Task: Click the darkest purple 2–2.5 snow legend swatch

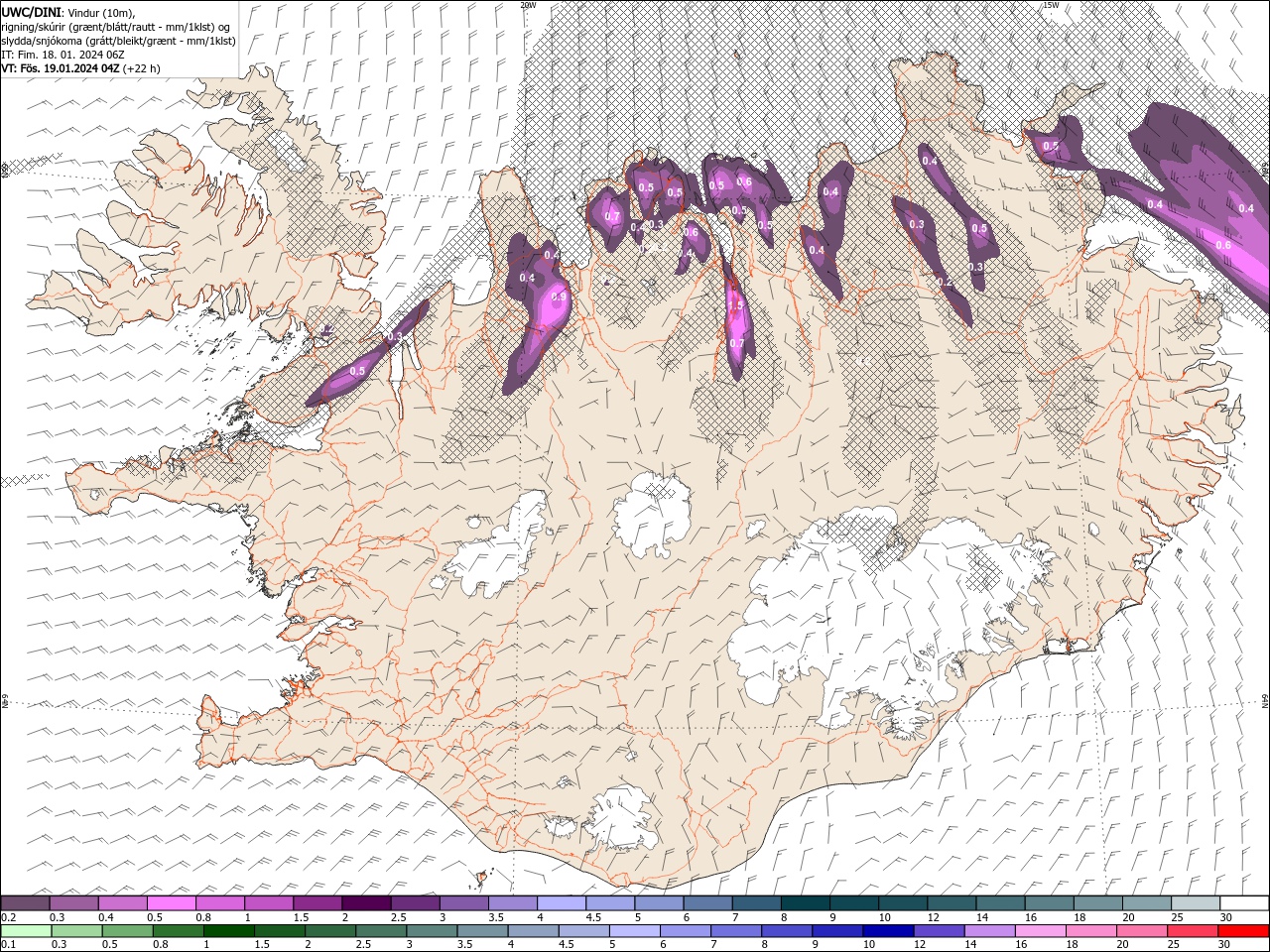Action: (366, 903)
